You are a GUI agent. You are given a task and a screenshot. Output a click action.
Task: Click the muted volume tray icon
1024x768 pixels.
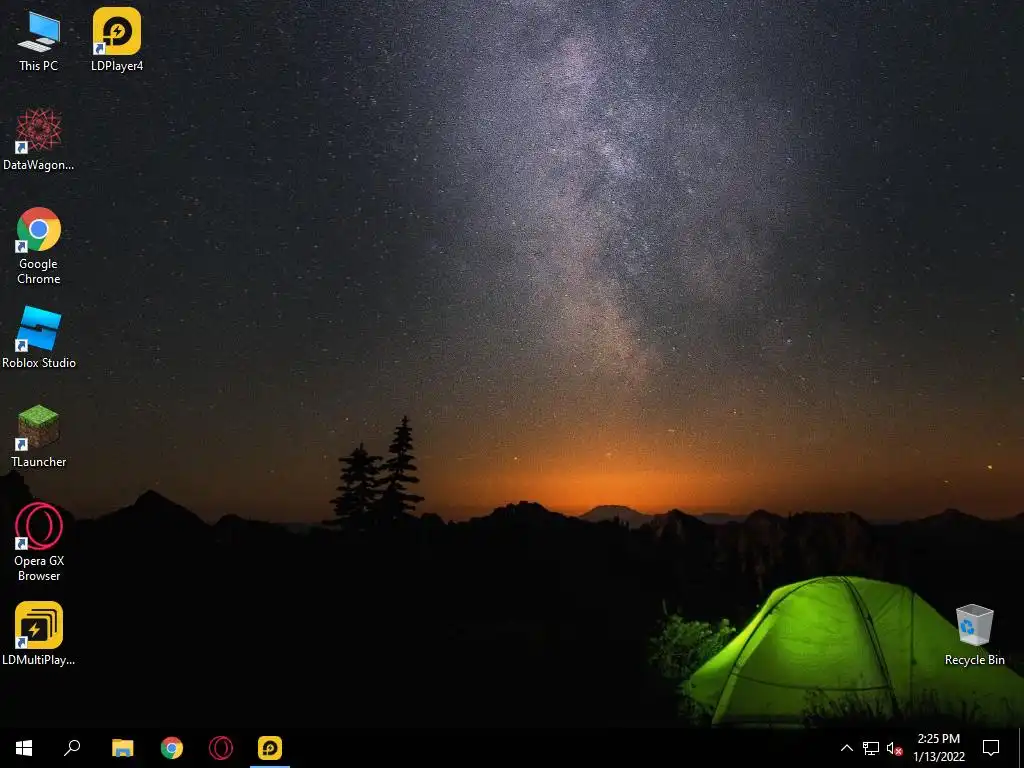tap(894, 748)
